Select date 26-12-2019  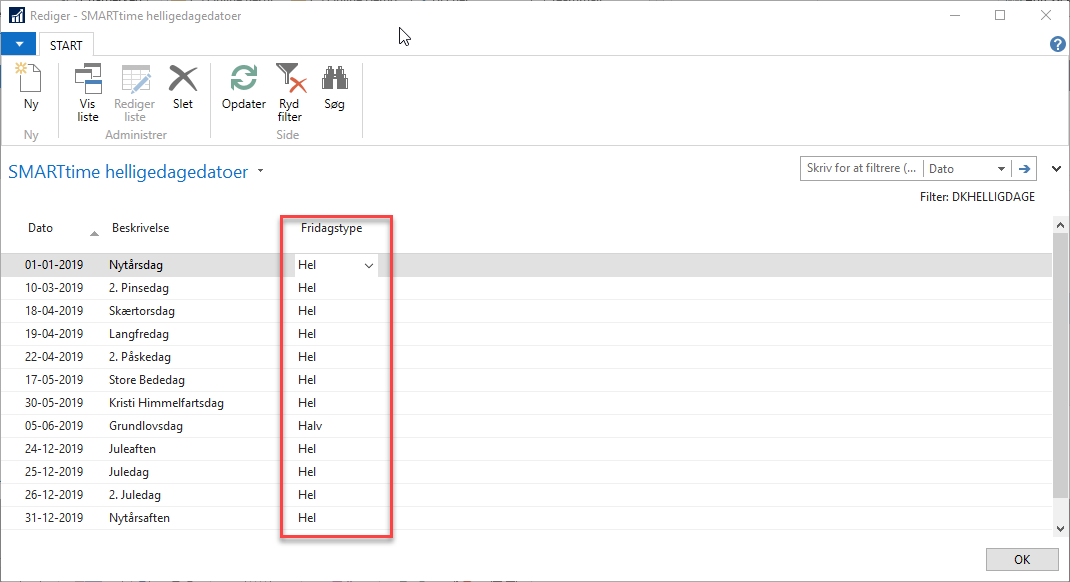(x=54, y=495)
